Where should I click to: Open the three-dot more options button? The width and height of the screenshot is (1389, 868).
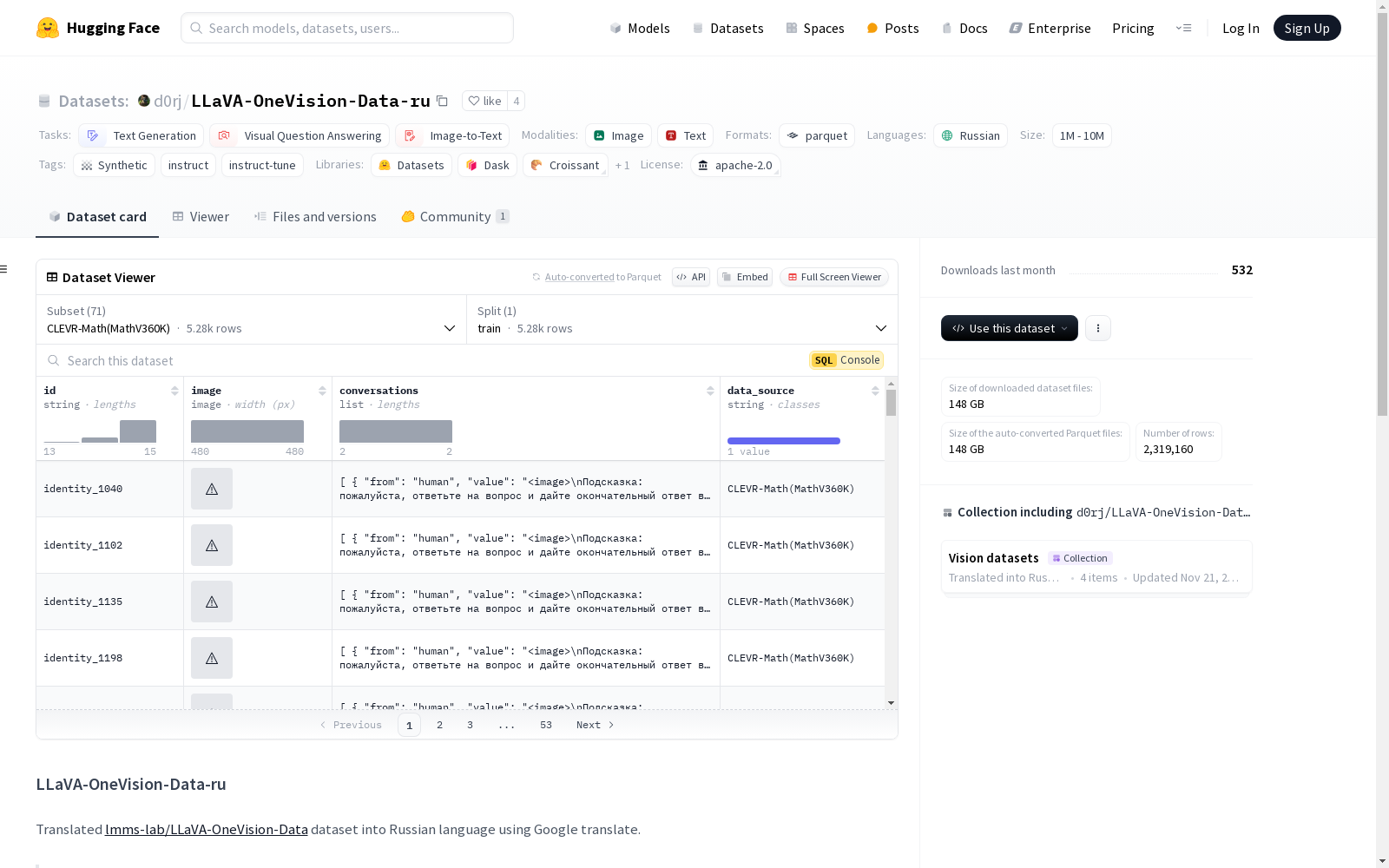(1098, 328)
